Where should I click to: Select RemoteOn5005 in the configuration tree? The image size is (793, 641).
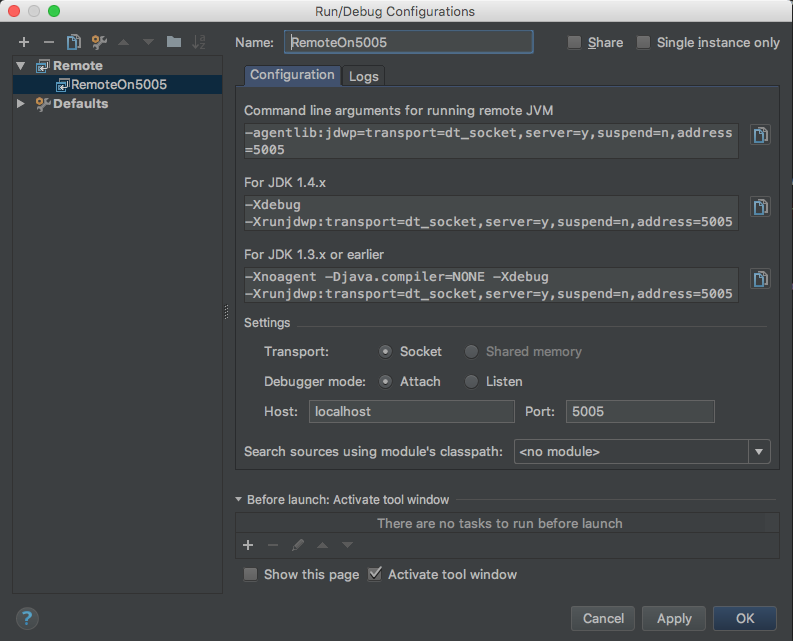(118, 84)
